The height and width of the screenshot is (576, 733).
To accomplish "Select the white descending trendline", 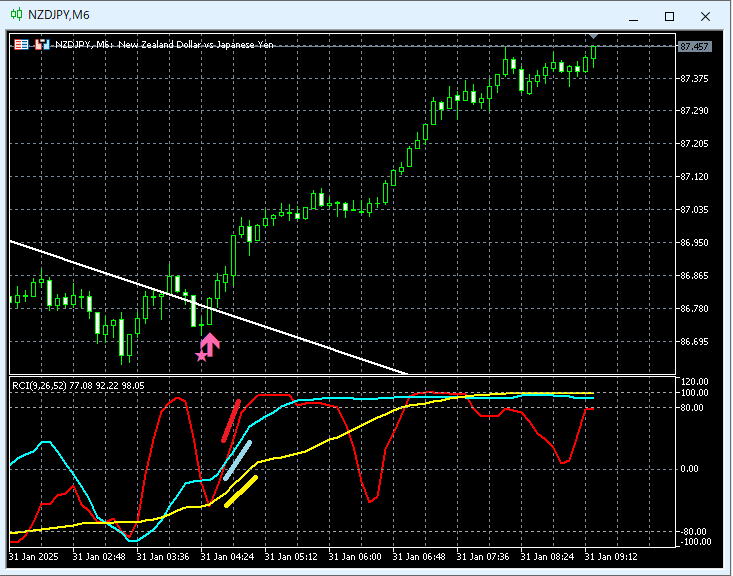I will (208, 307).
